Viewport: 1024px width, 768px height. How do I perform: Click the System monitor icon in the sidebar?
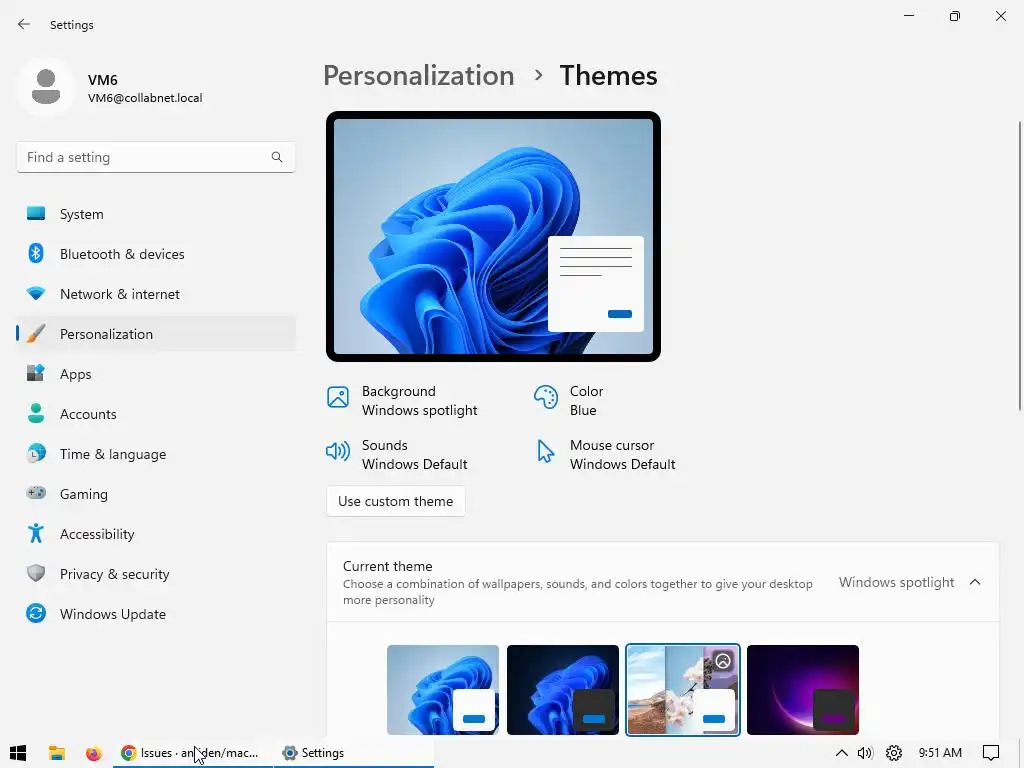click(x=36, y=214)
